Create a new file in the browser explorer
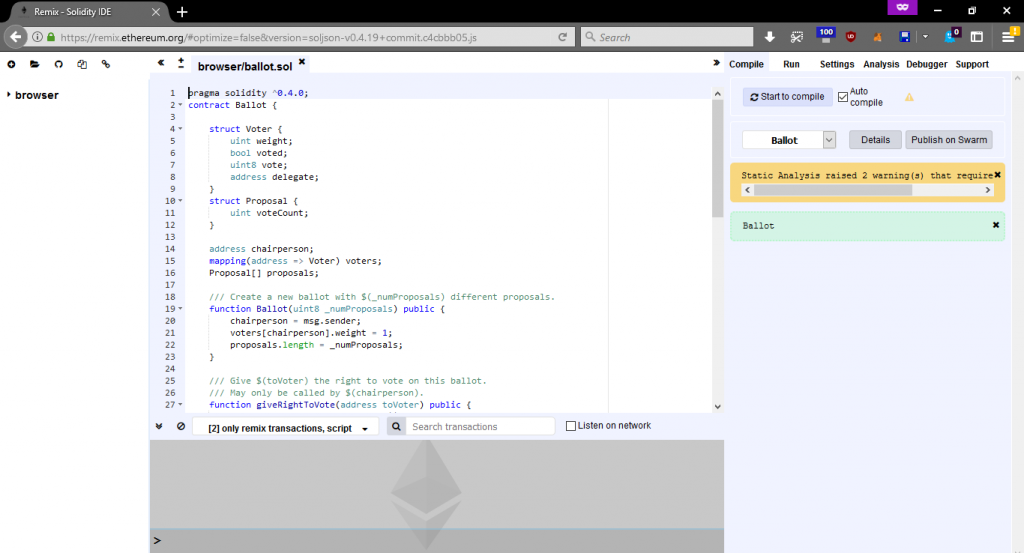The image size is (1024, 553). 11,64
